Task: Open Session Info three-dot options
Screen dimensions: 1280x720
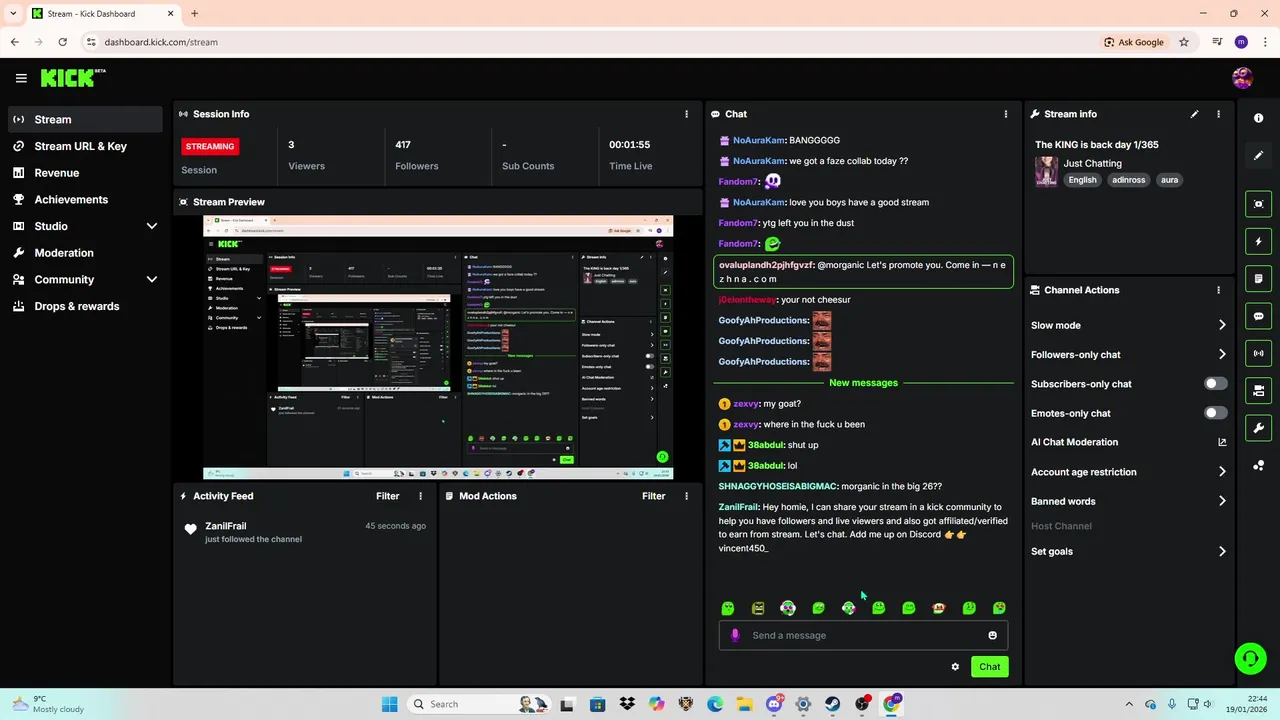Action: 686,114
